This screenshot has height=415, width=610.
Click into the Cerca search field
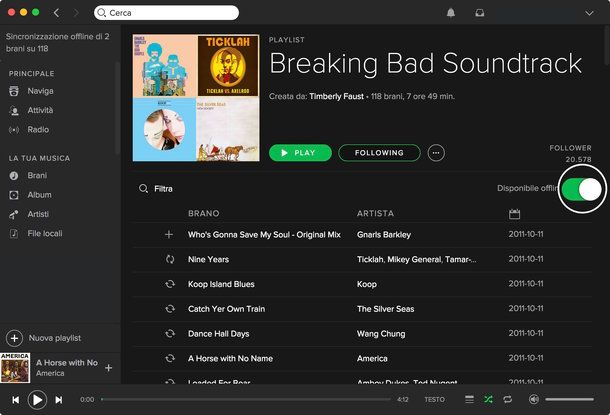tap(167, 13)
